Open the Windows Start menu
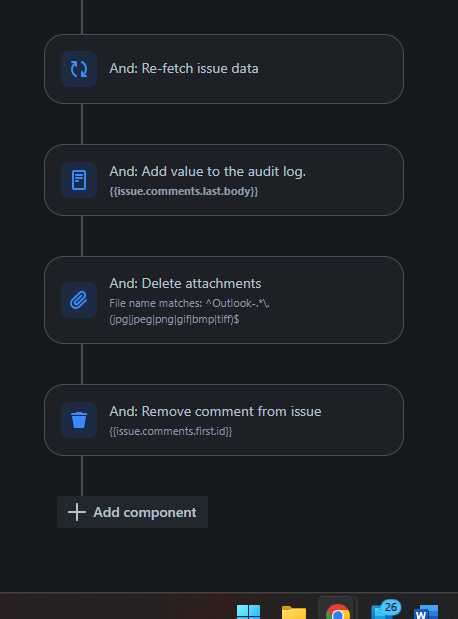The width and height of the screenshot is (458, 619). pos(248,611)
